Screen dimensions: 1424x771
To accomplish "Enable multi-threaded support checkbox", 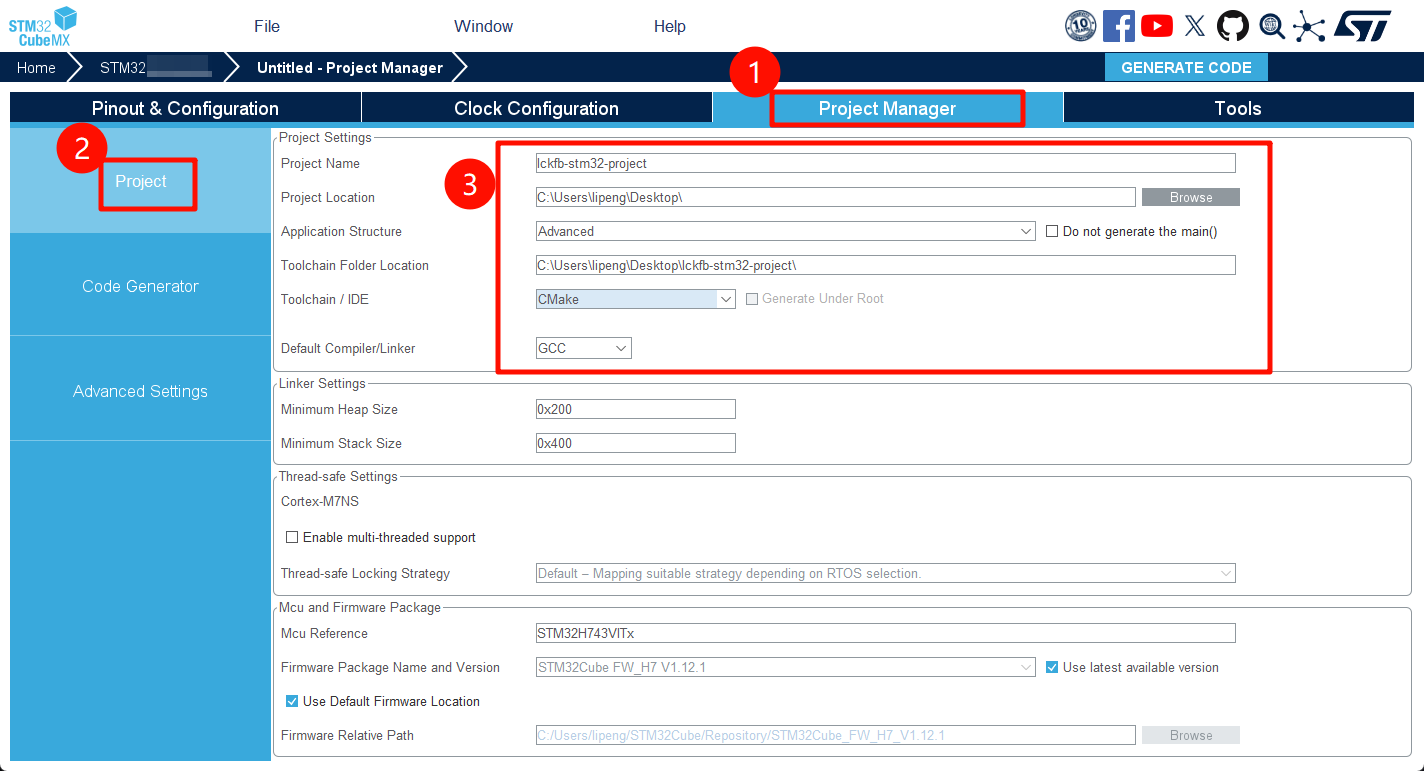I will click(292, 537).
